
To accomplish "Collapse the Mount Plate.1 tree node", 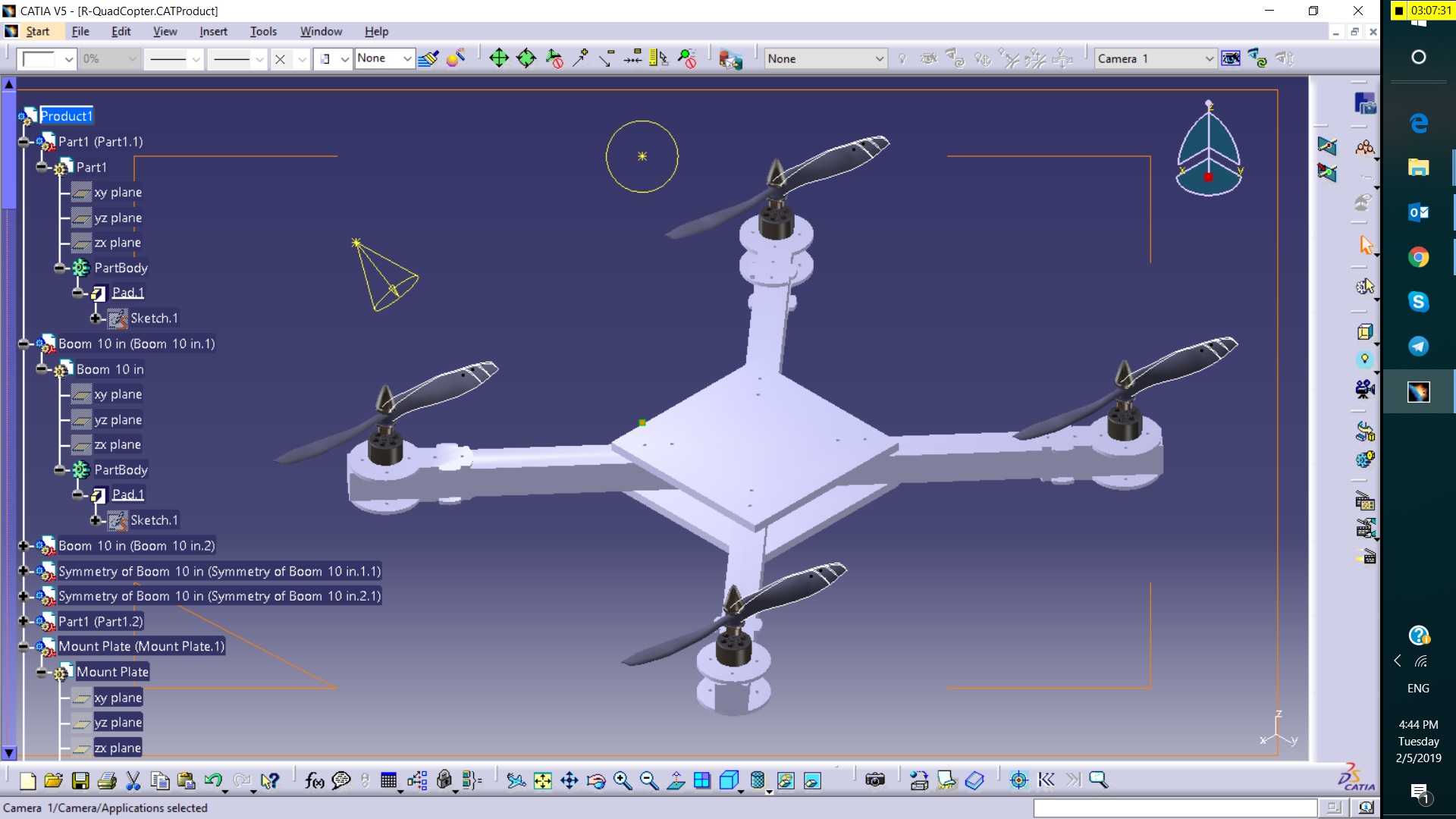I will pyautogui.click(x=23, y=647).
